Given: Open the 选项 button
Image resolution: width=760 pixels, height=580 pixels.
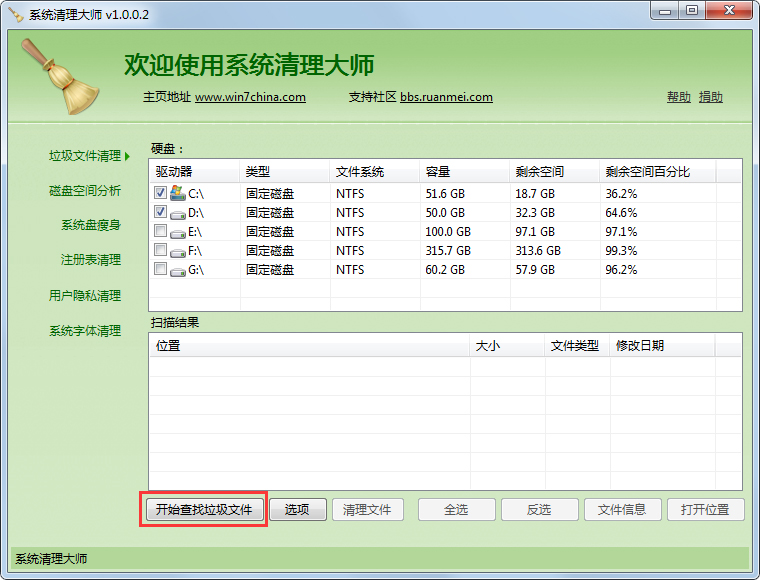Looking at the screenshot, I should [298, 509].
